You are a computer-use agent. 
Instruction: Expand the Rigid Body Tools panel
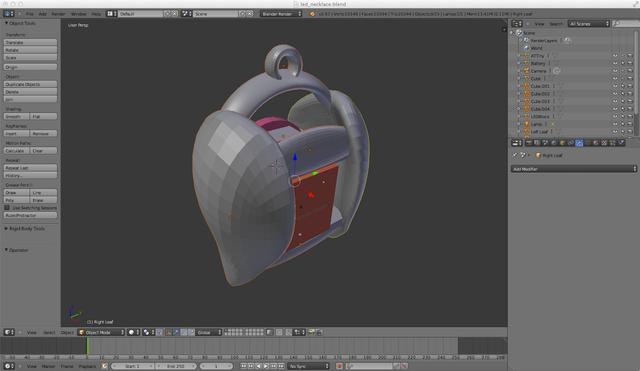[6, 229]
